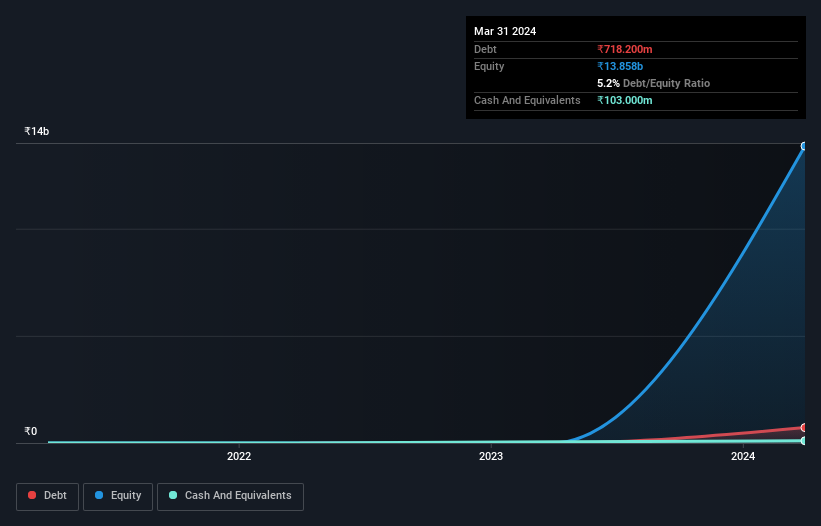Click the blue Equity legend dot
The image size is (821, 526).
99,495
